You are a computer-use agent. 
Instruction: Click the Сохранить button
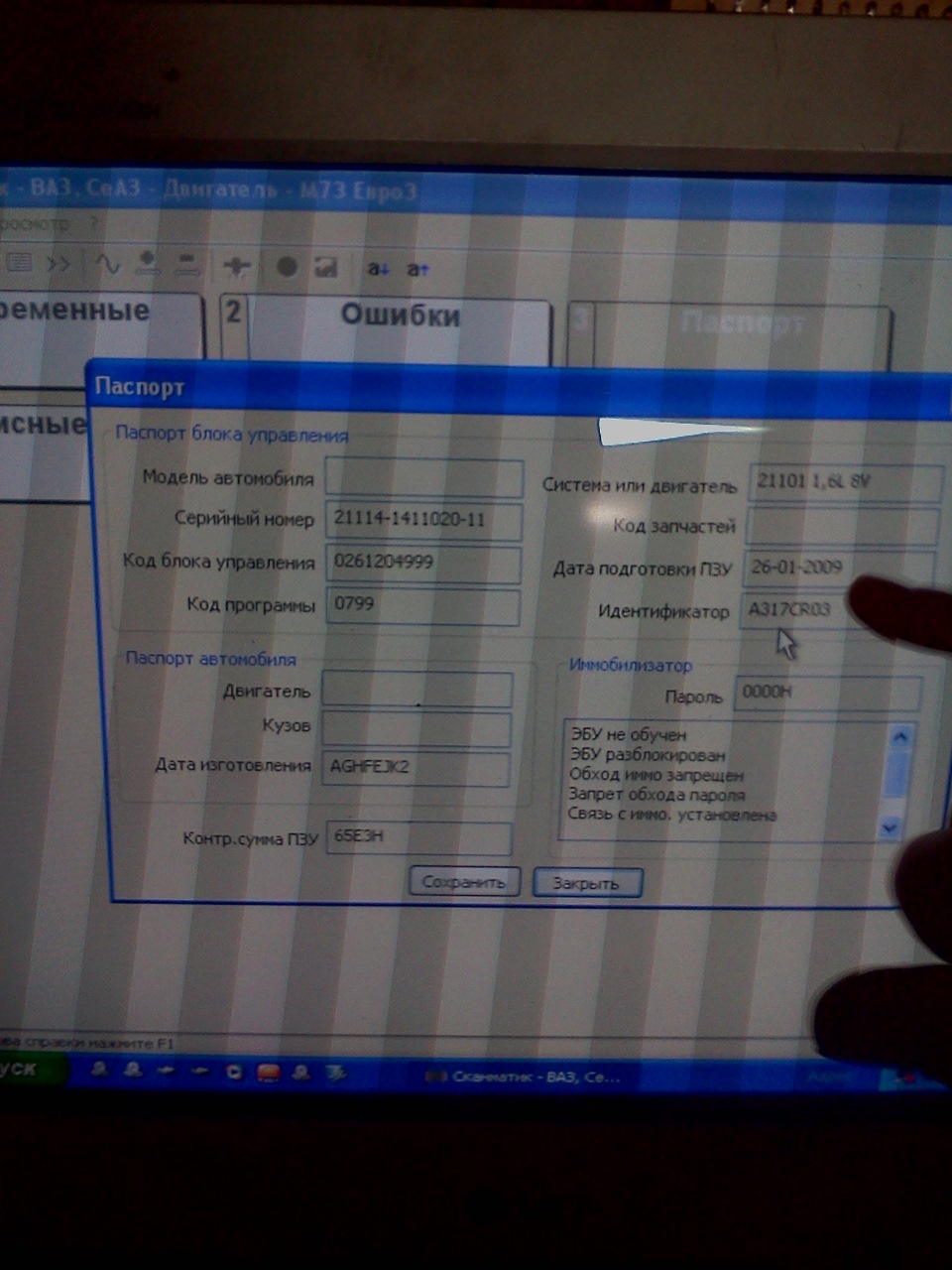click(x=464, y=882)
